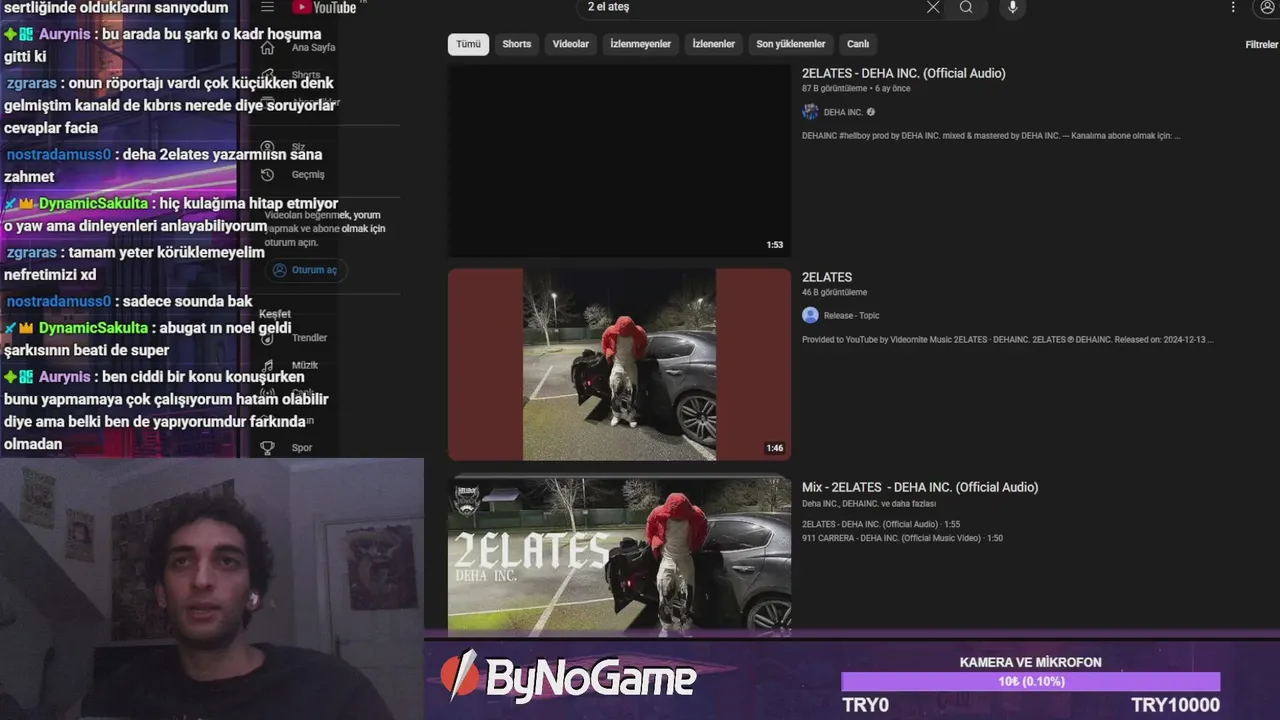Click Aurynis on 'bu arada bu şarkı' message
The image size is (1280, 720).
click(65, 34)
